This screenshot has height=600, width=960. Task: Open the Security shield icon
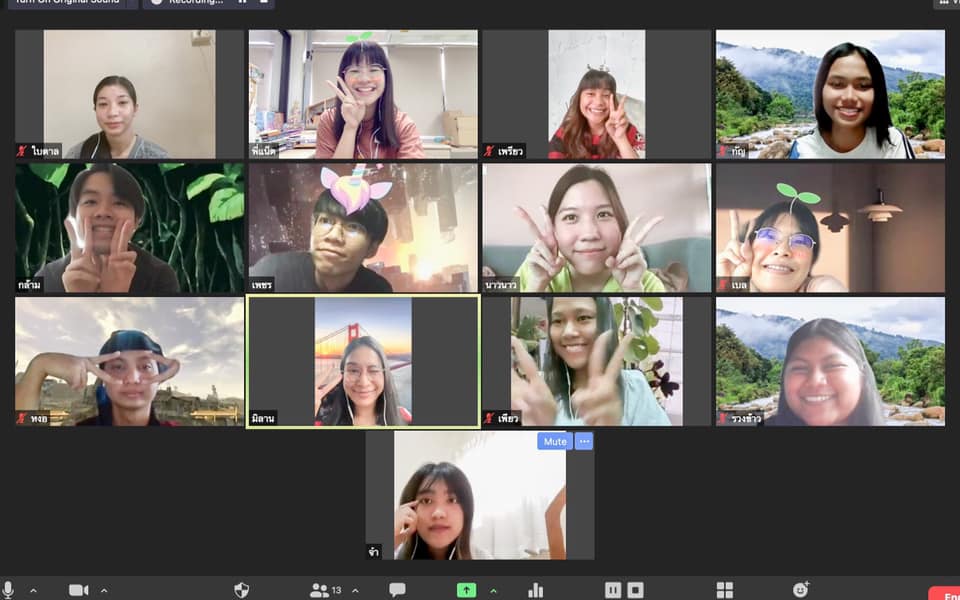coord(241,590)
